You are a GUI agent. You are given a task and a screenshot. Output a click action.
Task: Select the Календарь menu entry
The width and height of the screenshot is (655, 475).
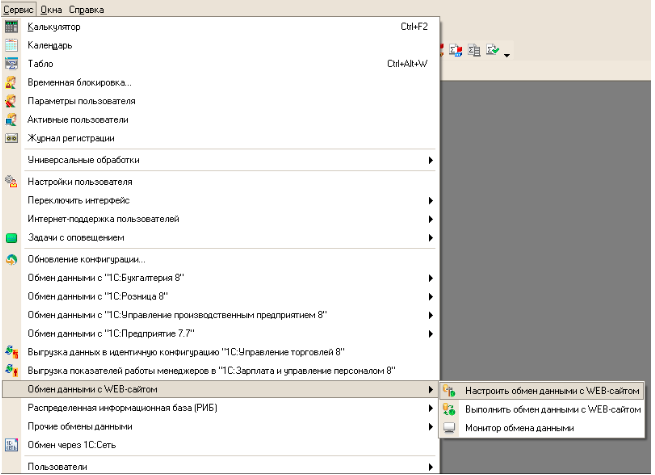(221, 45)
